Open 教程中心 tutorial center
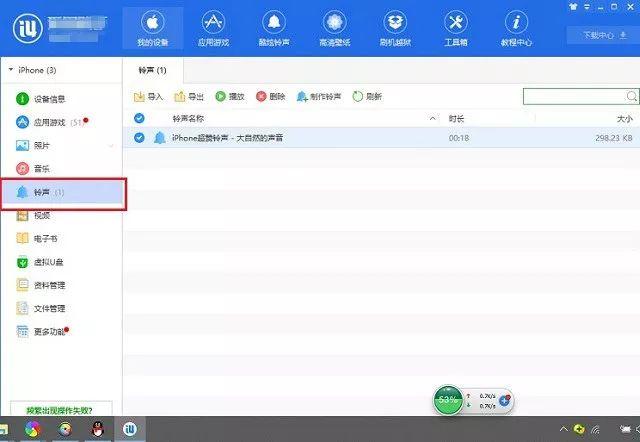Screen dimensions: 640x442 pyautogui.click(x=516, y=29)
